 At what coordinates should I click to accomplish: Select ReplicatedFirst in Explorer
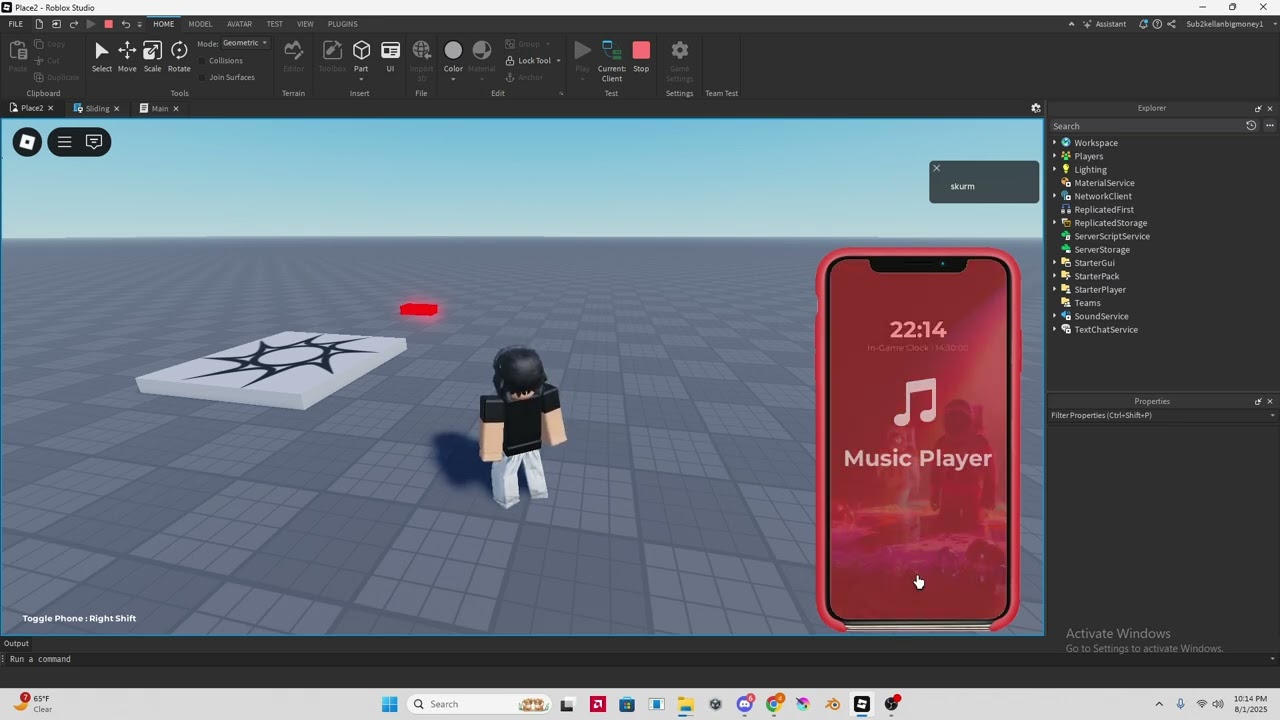[1104, 210]
